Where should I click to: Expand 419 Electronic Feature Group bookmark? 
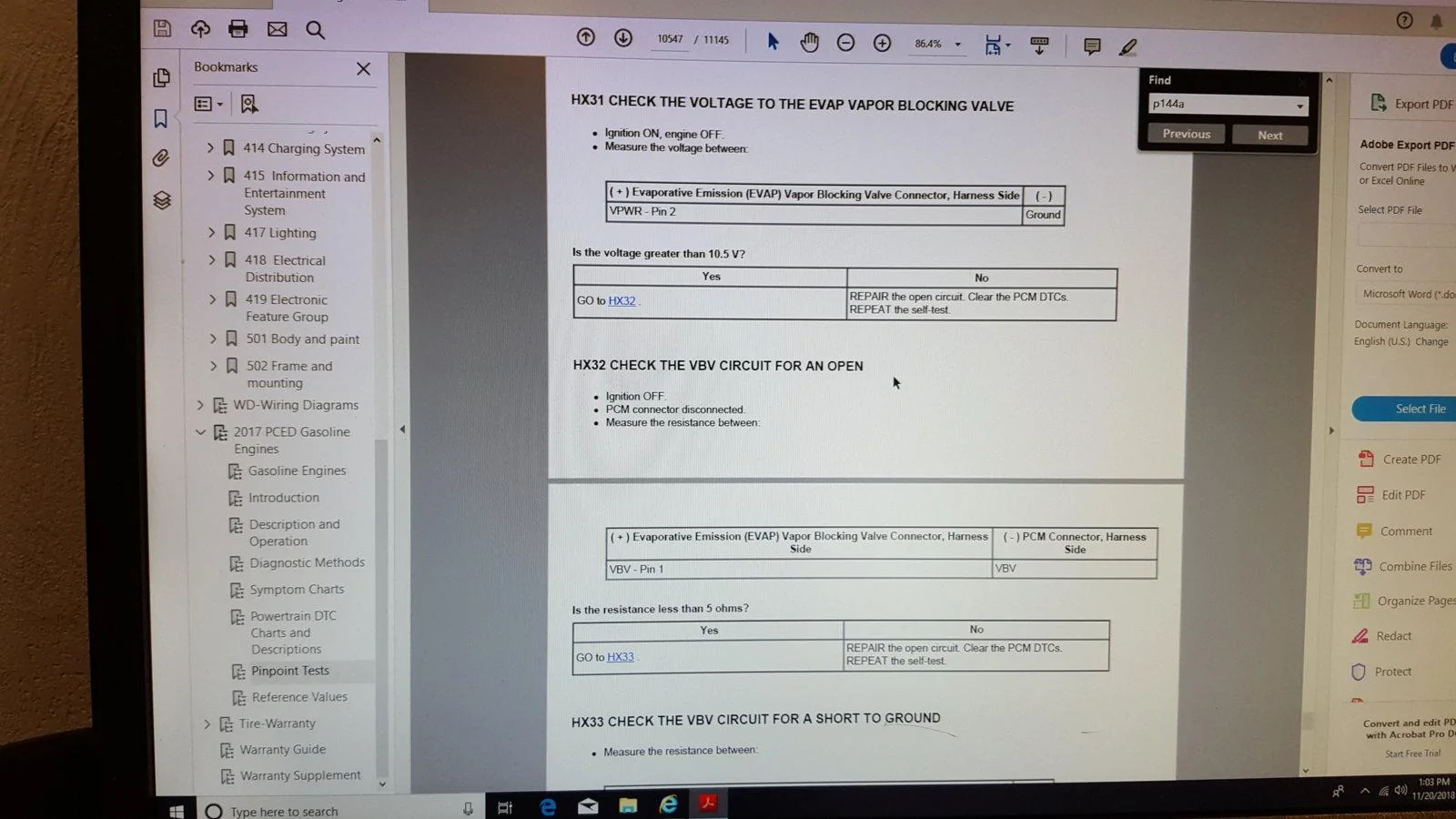213,298
